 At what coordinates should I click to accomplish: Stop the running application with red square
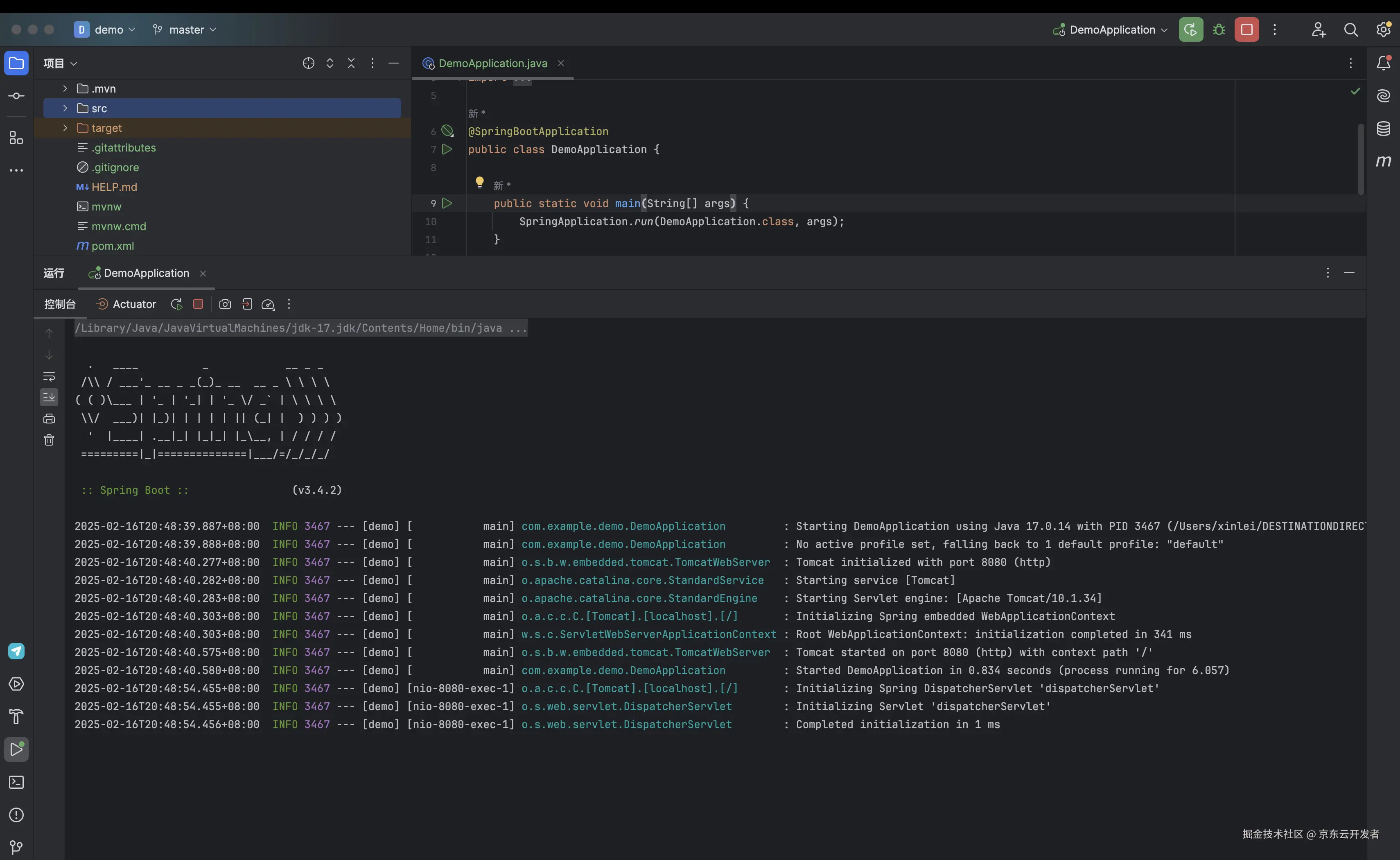click(x=1246, y=29)
